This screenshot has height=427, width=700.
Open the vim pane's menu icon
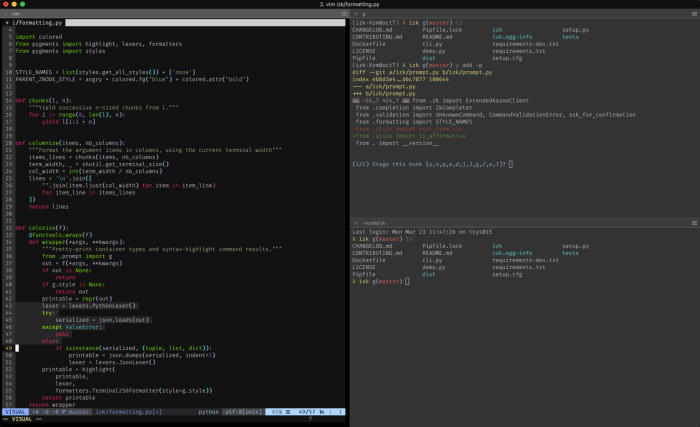(x=344, y=14)
